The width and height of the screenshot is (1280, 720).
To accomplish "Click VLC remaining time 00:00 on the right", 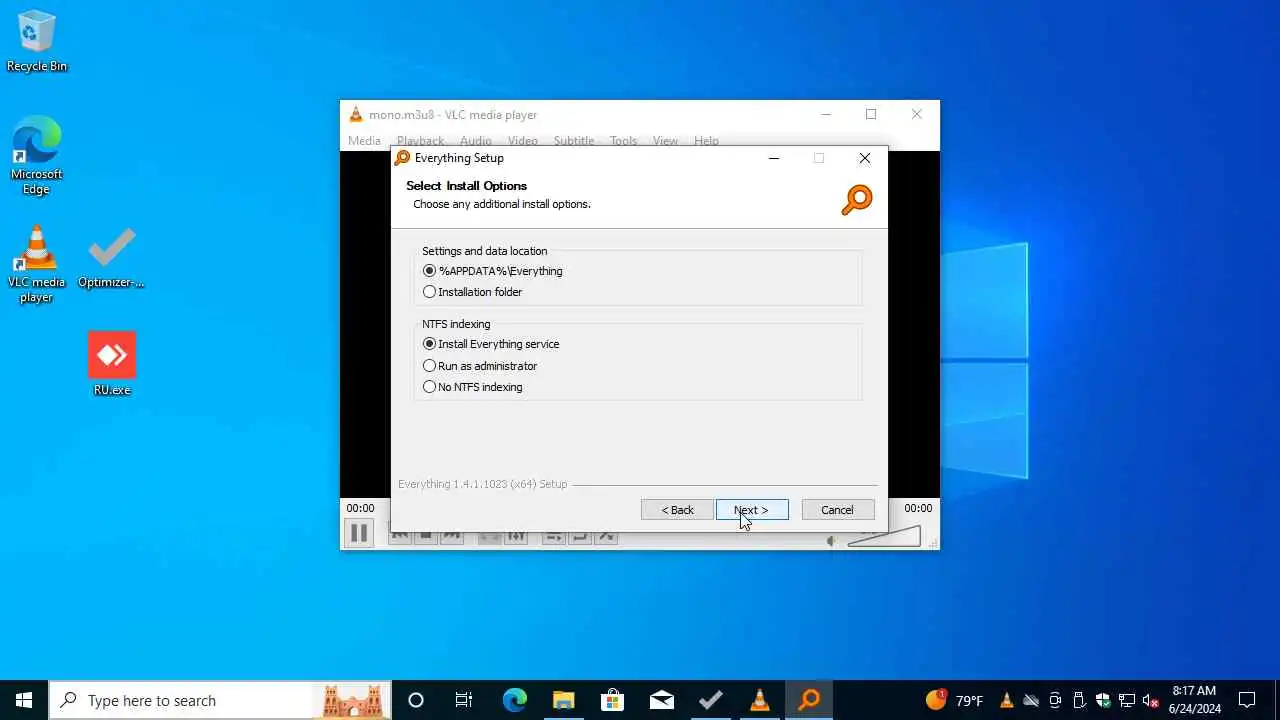I will 918,508.
